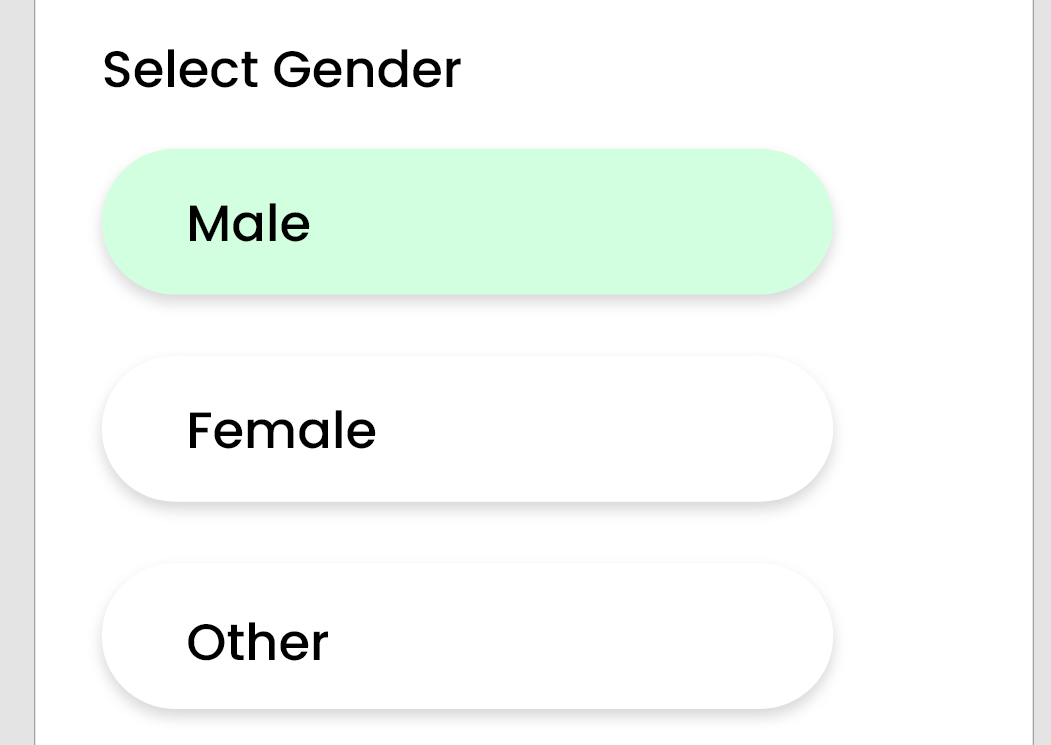
Task: Deselect the highlighted green Male pill
Action: (467, 222)
